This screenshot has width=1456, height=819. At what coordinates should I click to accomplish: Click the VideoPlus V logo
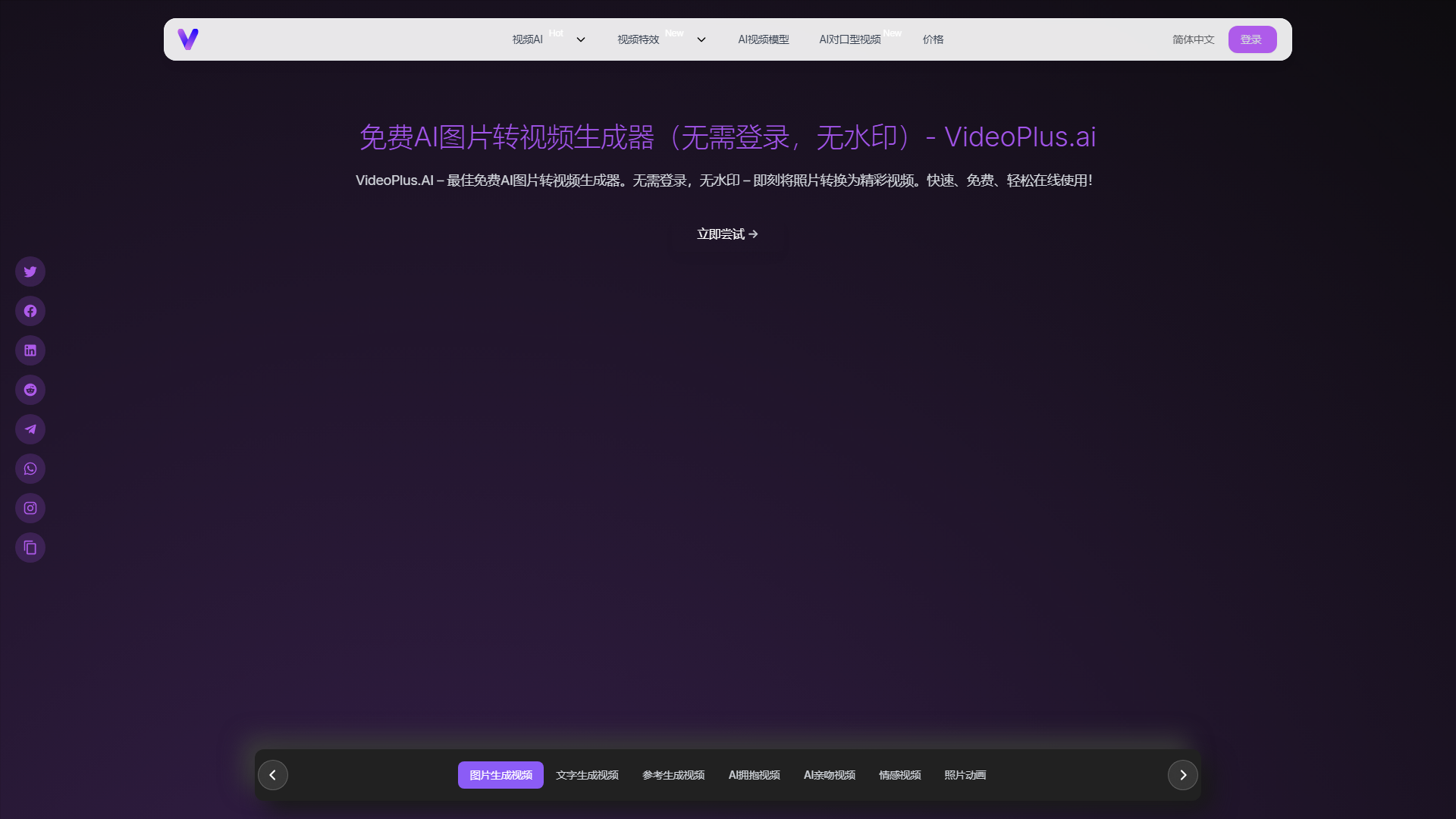pyautogui.click(x=188, y=39)
